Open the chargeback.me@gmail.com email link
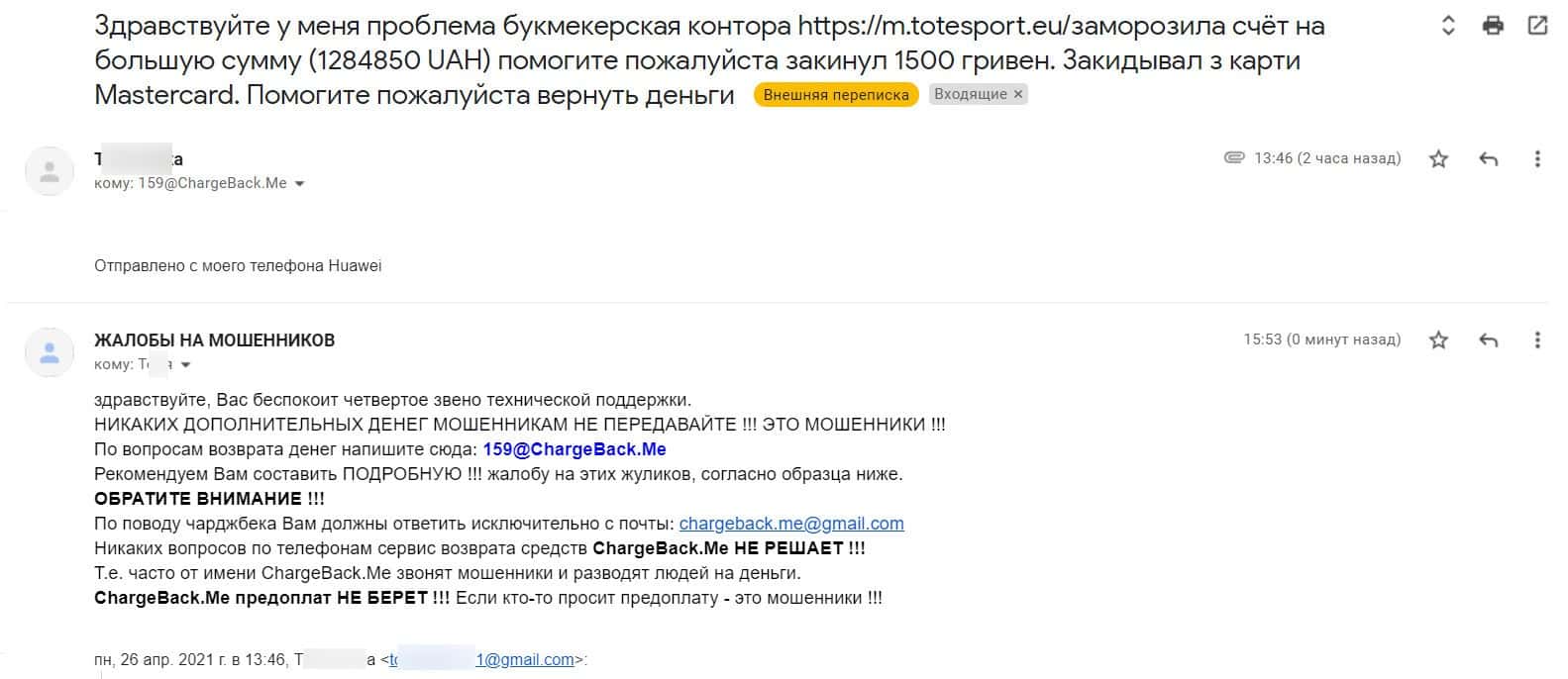This screenshot has width=1568, height=679. [791, 524]
